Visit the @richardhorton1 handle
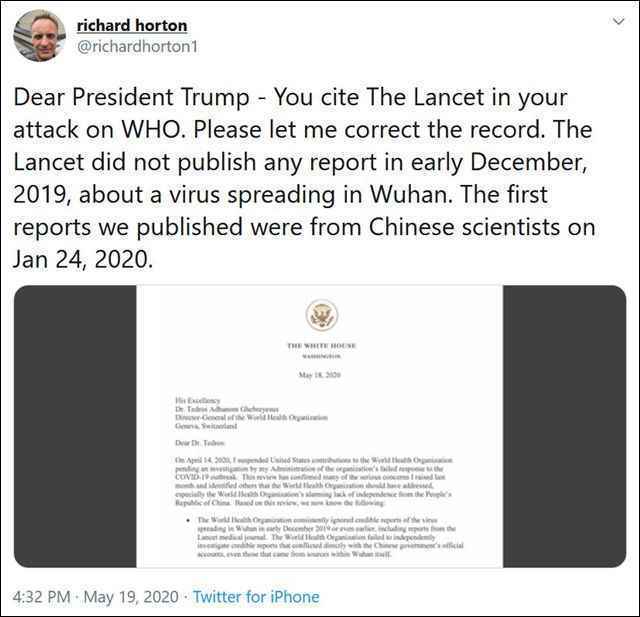 (137, 47)
